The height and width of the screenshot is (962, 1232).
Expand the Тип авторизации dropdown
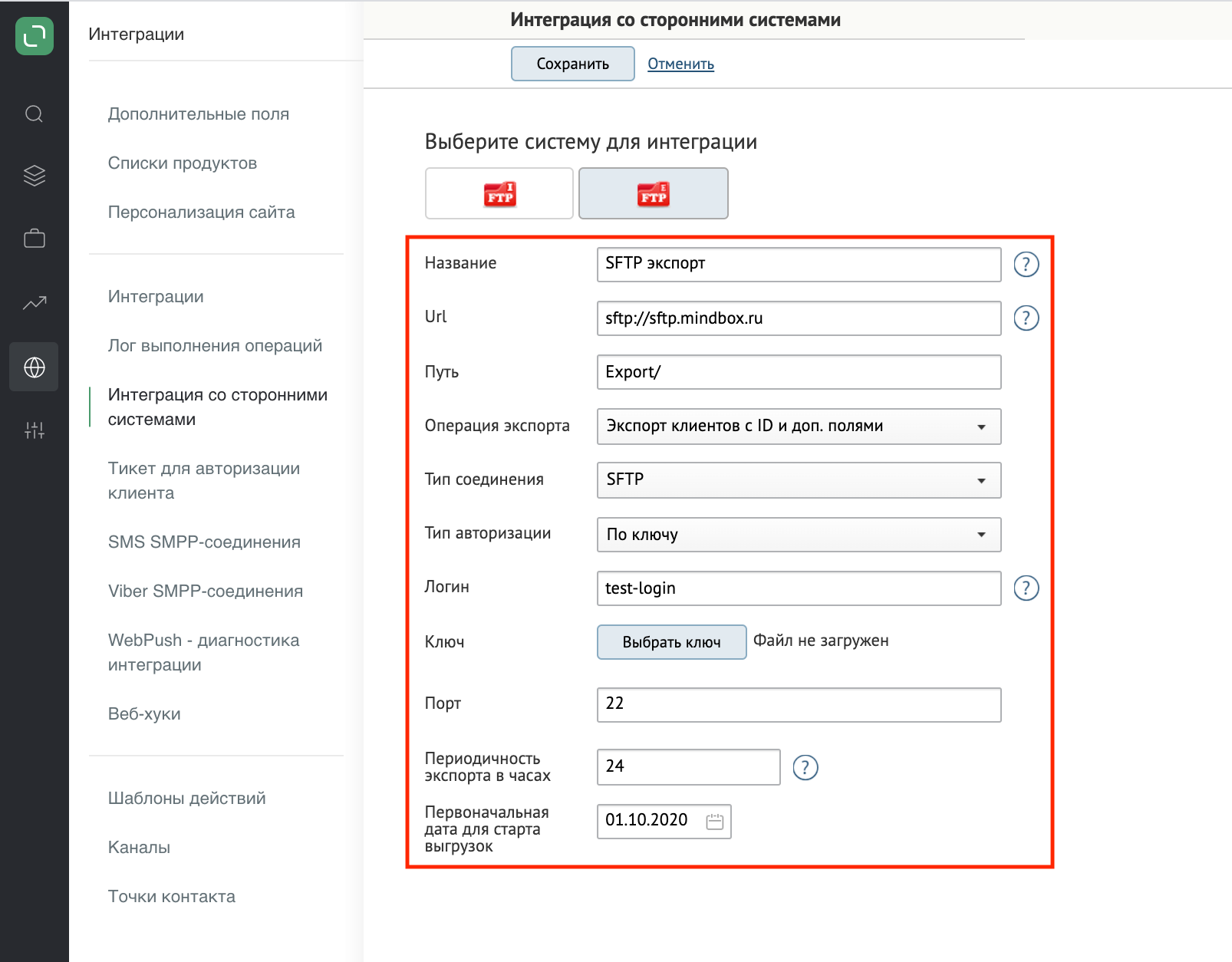[799, 535]
